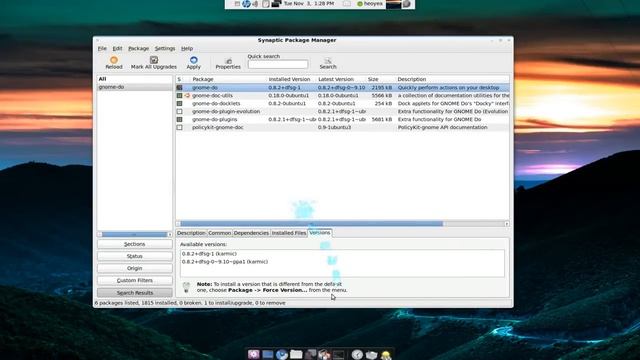The height and width of the screenshot is (360, 640).
Task: Launch the blue globe browser icon in dock
Action: tap(282, 354)
